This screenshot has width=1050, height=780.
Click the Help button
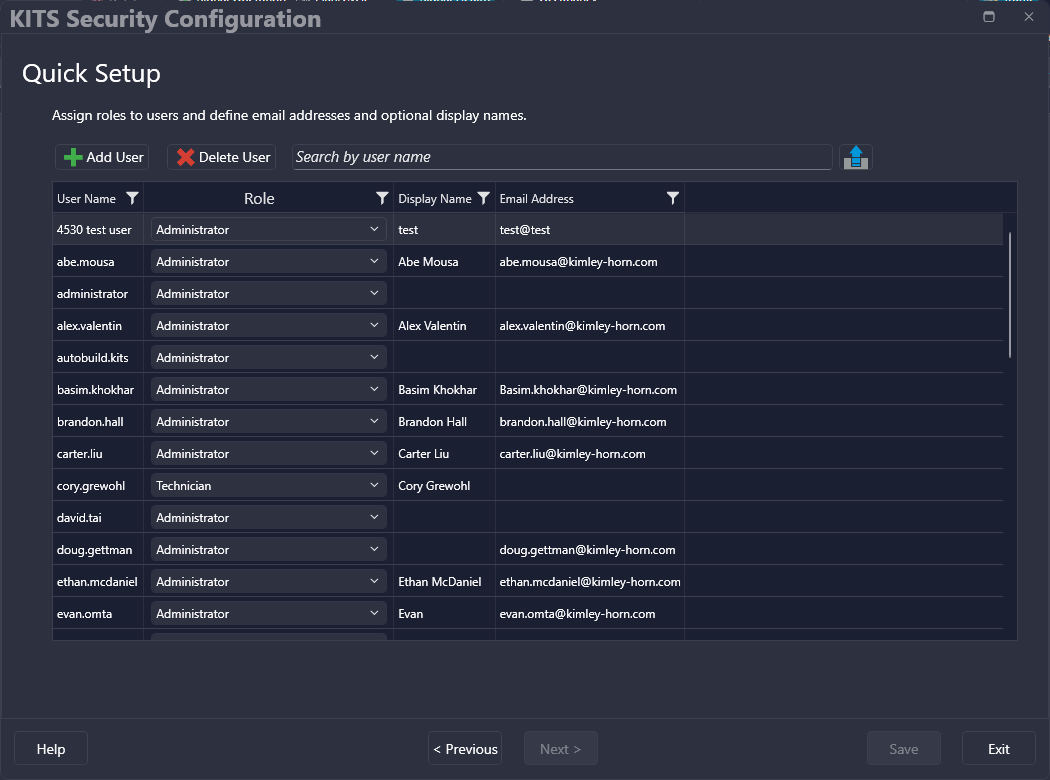(x=51, y=749)
